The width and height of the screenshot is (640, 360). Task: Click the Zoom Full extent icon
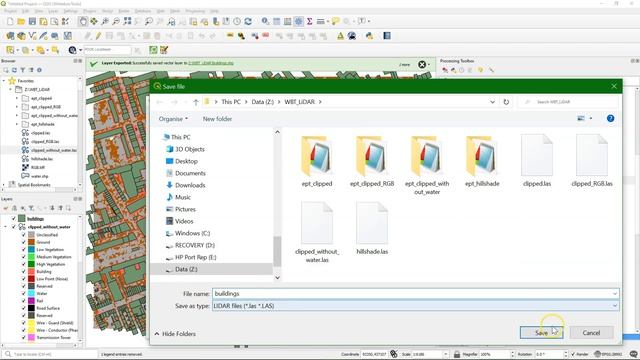tap(127, 21)
